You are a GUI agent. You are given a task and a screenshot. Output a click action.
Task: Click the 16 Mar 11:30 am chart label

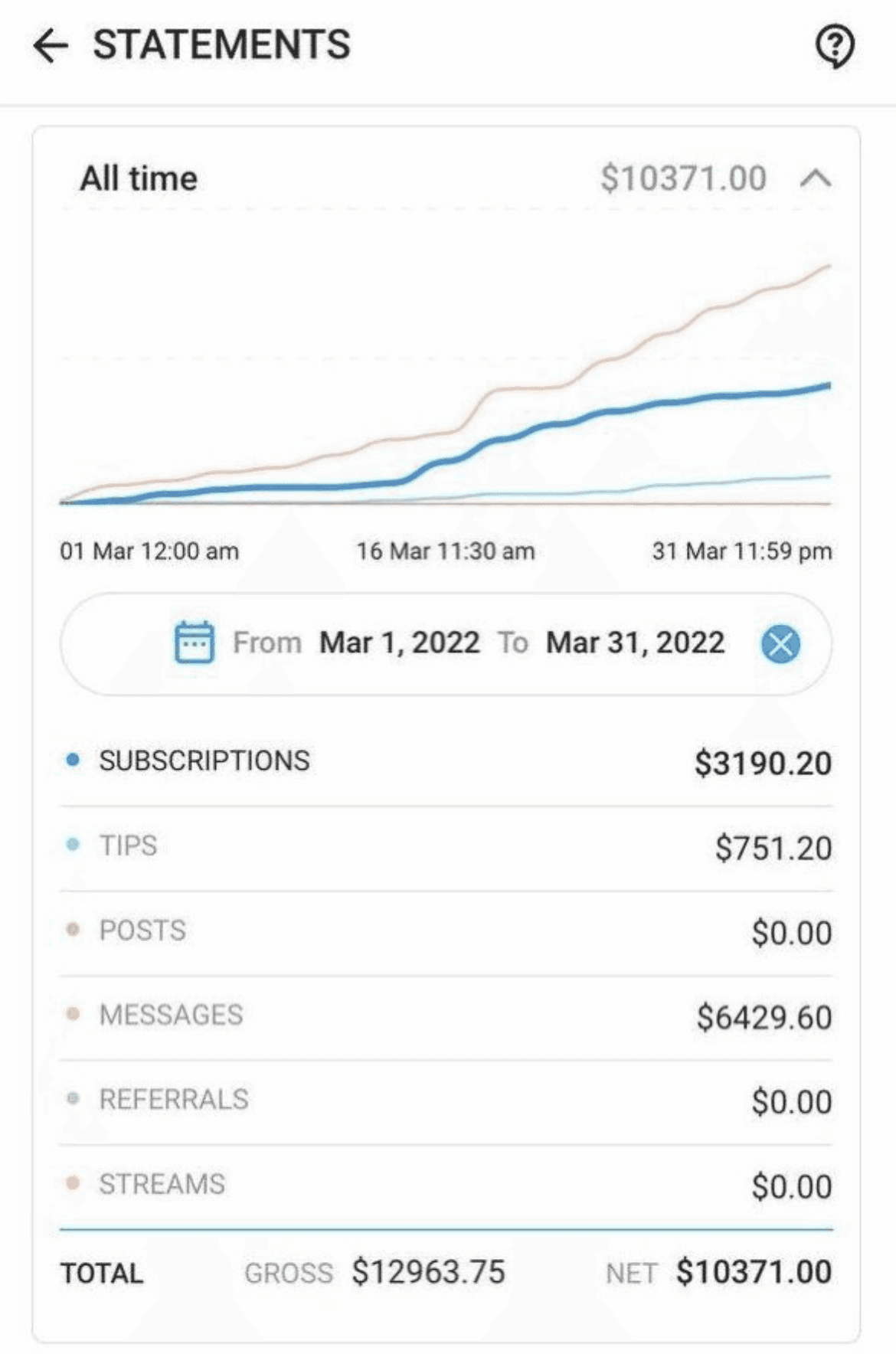pyautogui.click(x=446, y=551)
